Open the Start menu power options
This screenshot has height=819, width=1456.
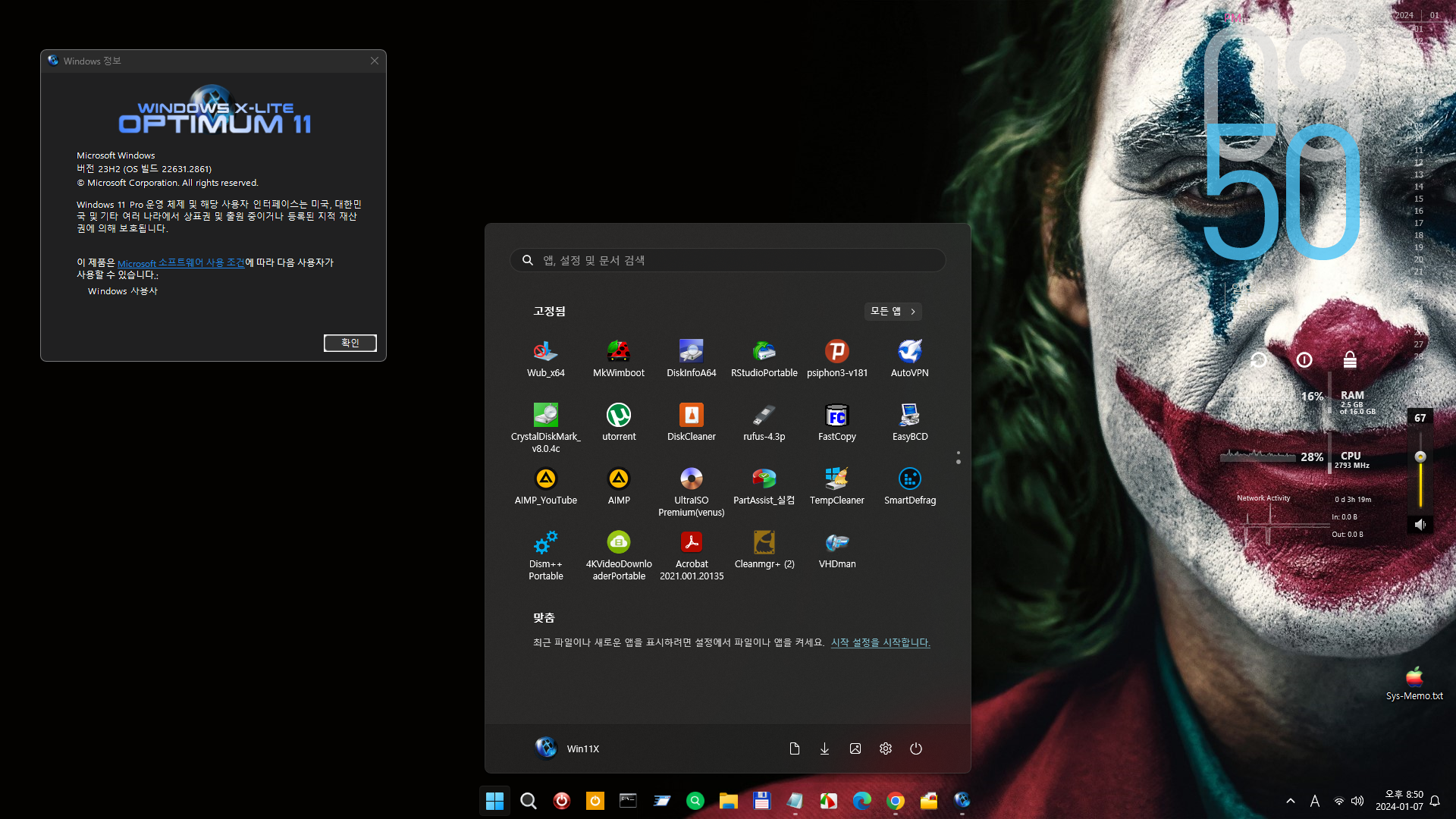[x=916, y=748]
